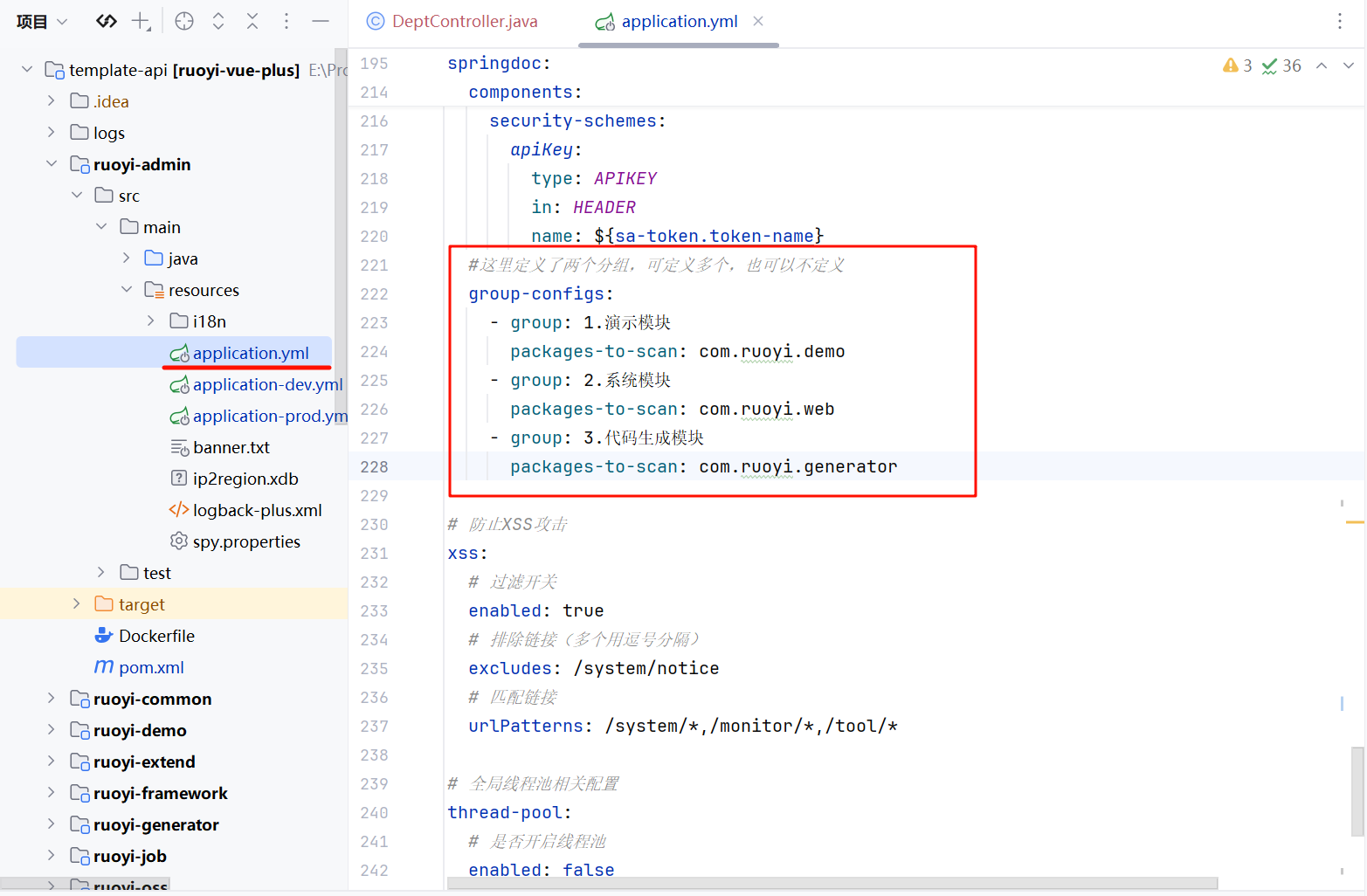Click the components sticky header line
Viewport: 1367px width, 896px height.
point(525,92)
